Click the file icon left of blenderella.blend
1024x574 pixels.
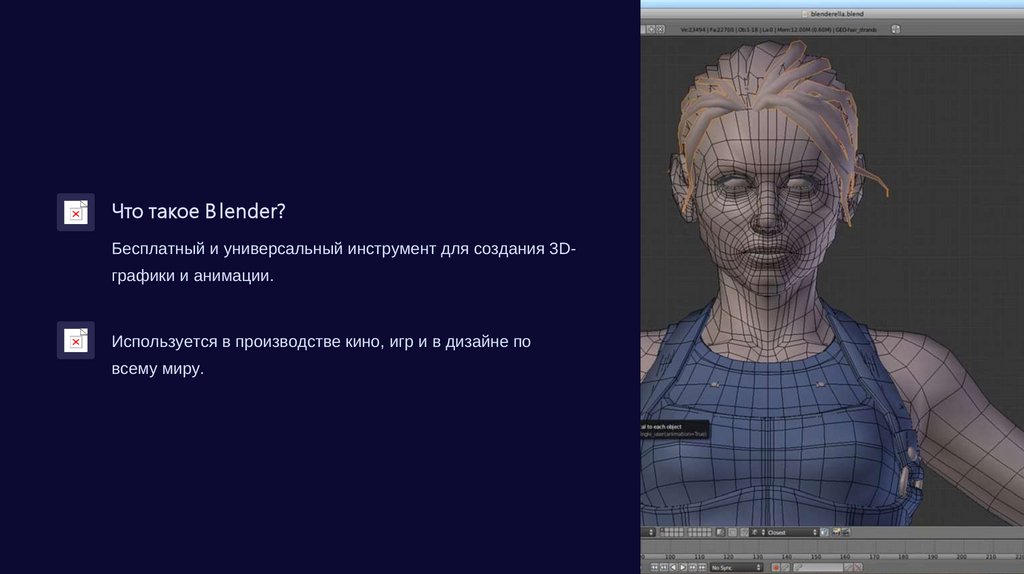(805, 14)
